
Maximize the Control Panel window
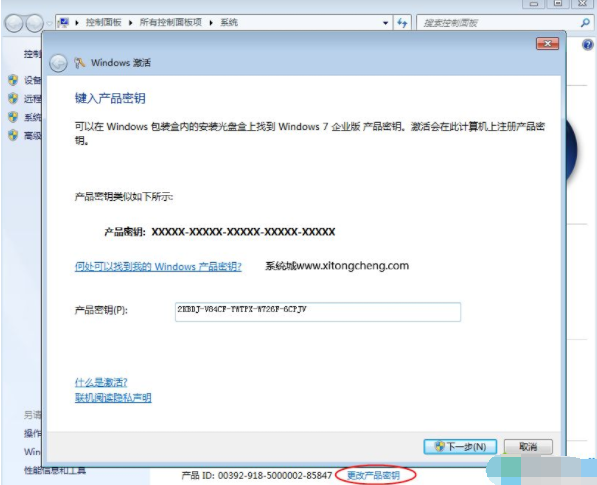click(x=558, y=3)
